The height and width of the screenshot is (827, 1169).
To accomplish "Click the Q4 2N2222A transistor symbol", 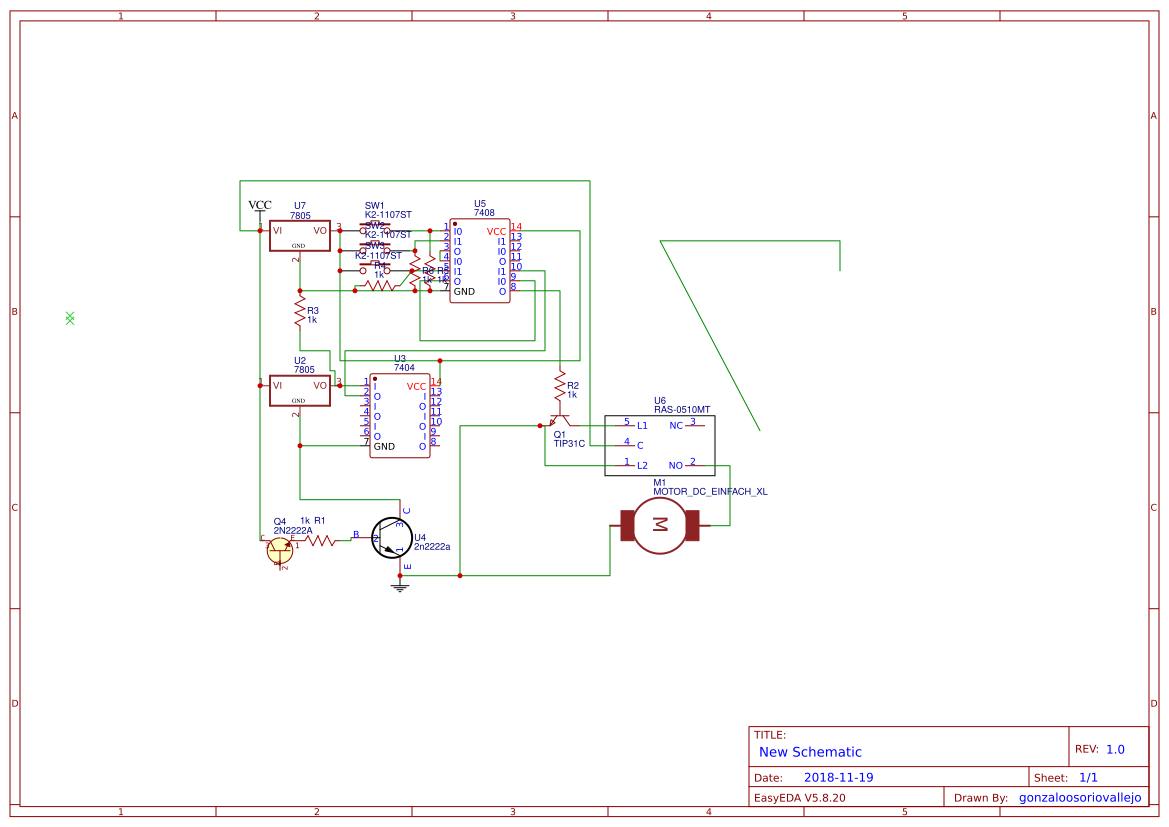I will click(x=280, y=550).
